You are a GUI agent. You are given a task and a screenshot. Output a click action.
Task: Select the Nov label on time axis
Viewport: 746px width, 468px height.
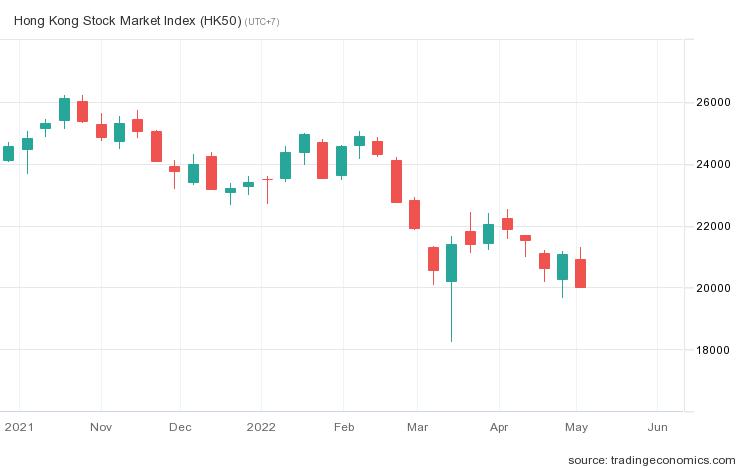[x=100, y=426]
